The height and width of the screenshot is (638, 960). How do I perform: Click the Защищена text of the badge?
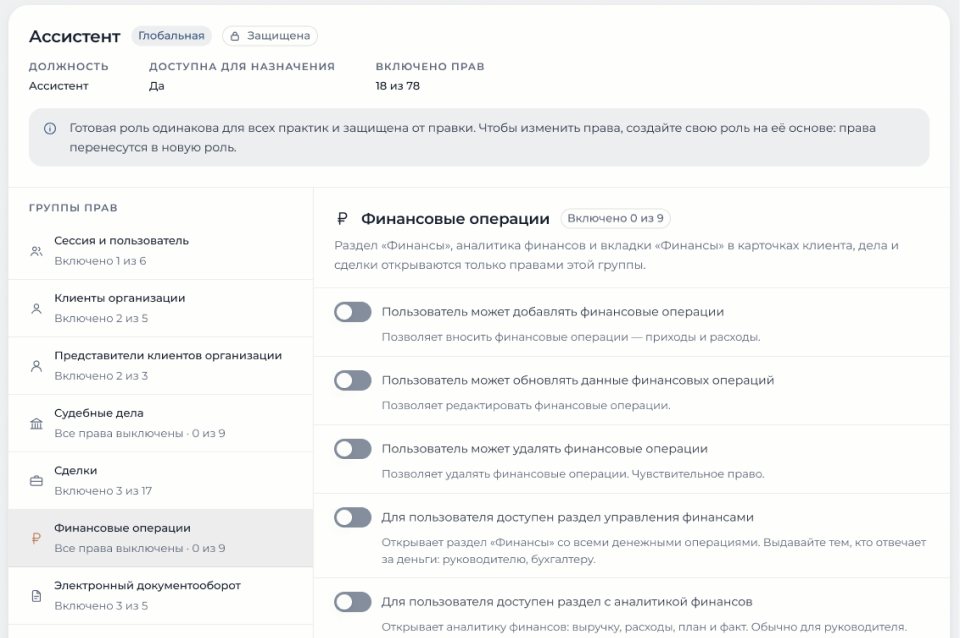(x=279, y=36)
